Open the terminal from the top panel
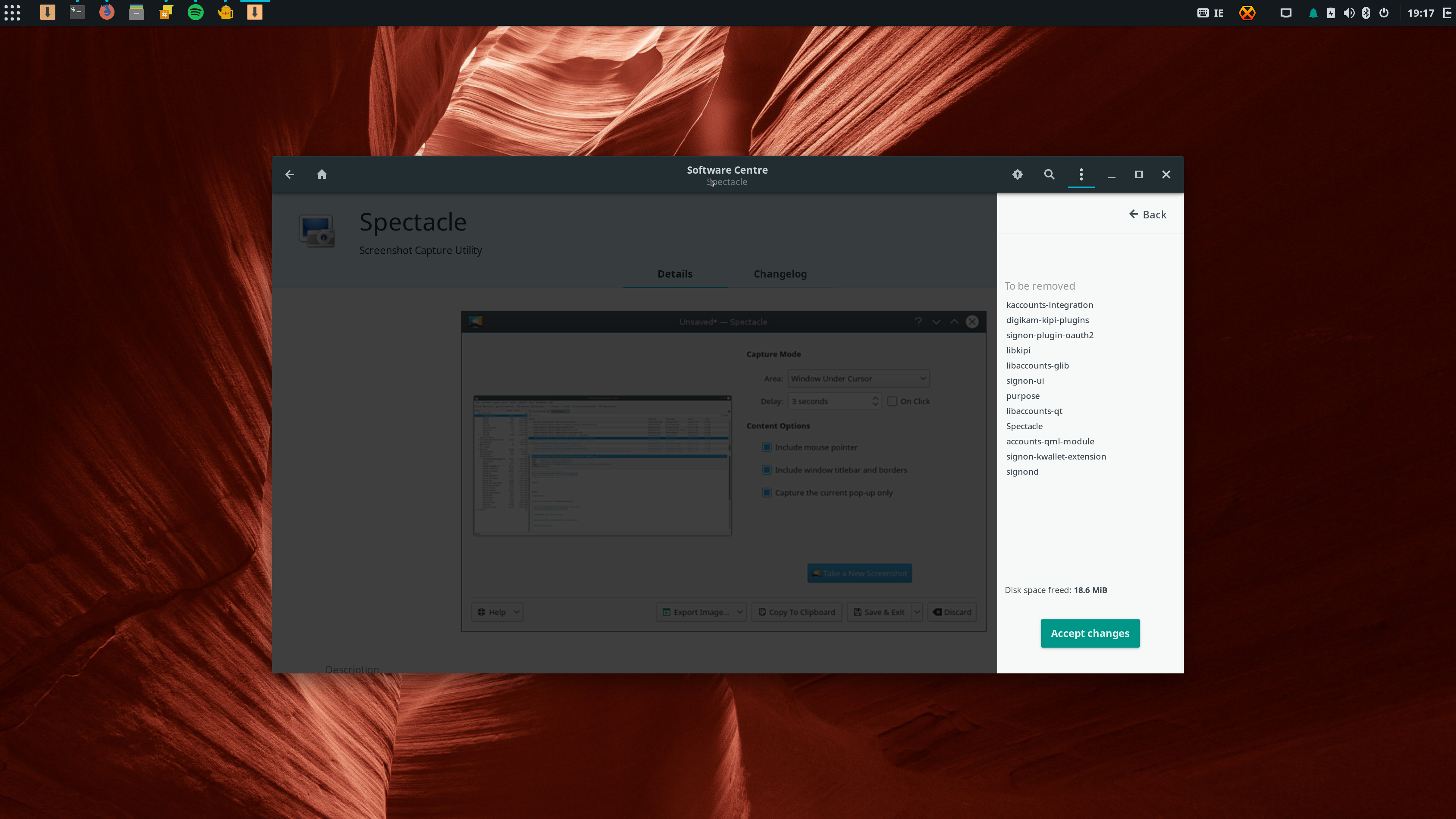 click(x=77, y=13)
